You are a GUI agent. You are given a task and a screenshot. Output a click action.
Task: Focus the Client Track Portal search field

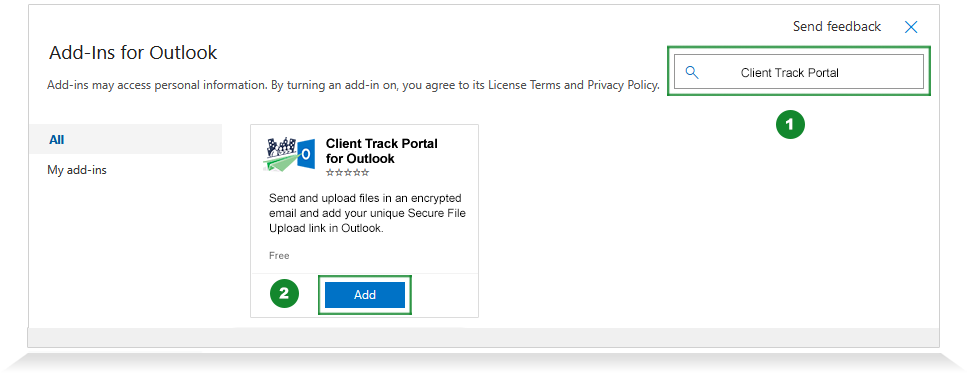coord(799,73)
